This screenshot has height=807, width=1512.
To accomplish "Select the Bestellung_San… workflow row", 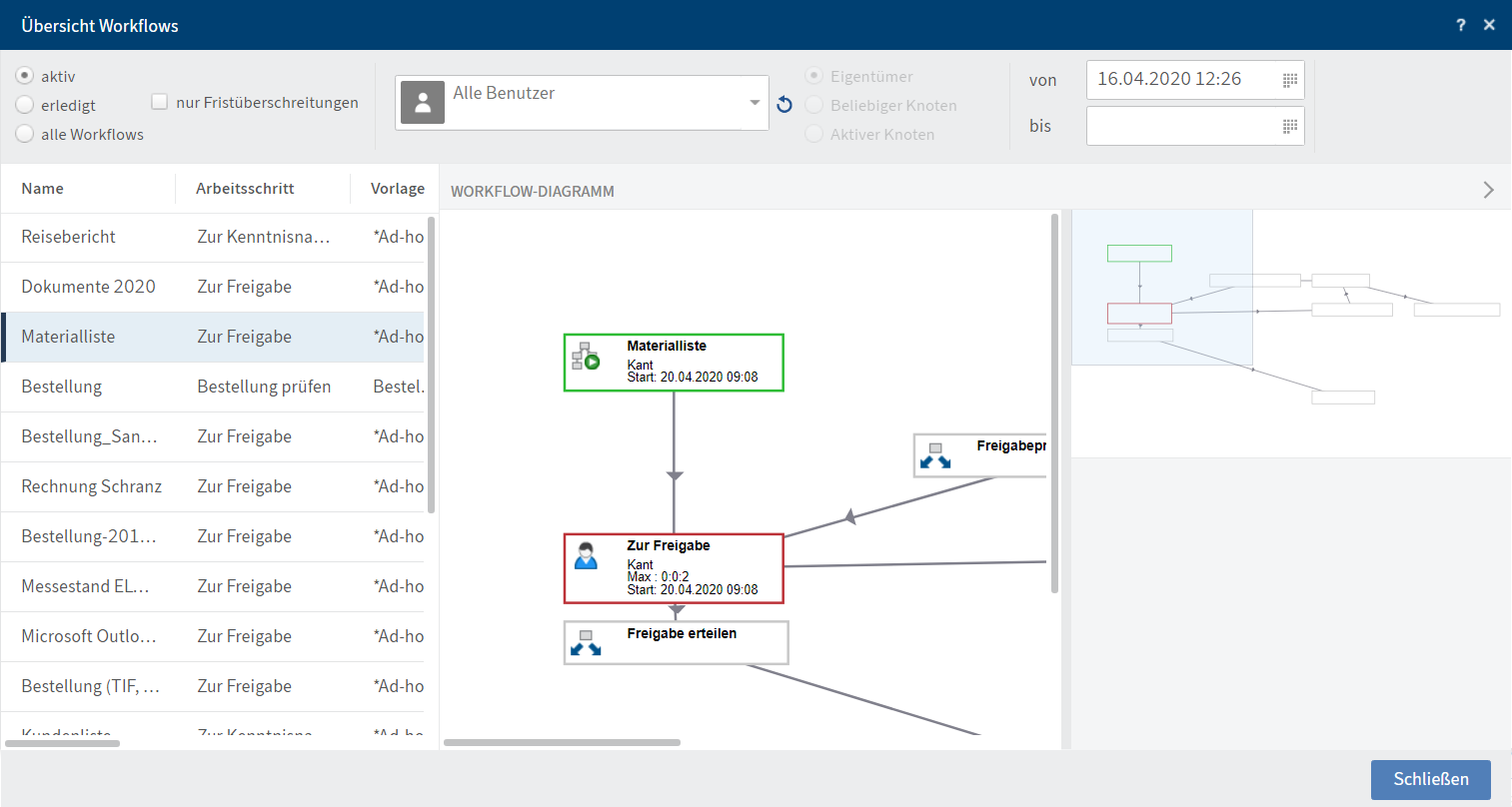I will pyautogui.click(x=212, y=437).
